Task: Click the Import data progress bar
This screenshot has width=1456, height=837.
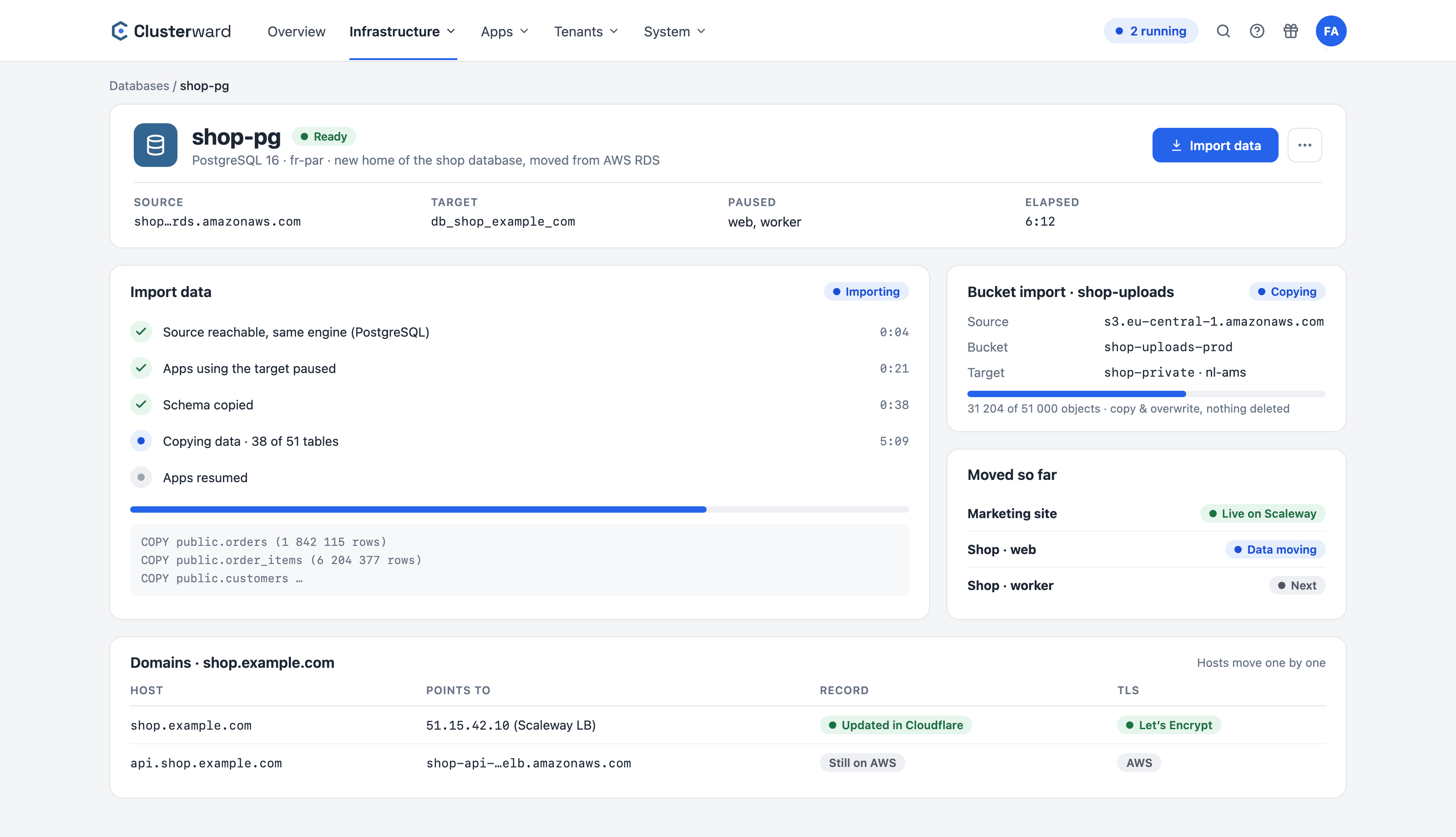Action: coord(519,509)
